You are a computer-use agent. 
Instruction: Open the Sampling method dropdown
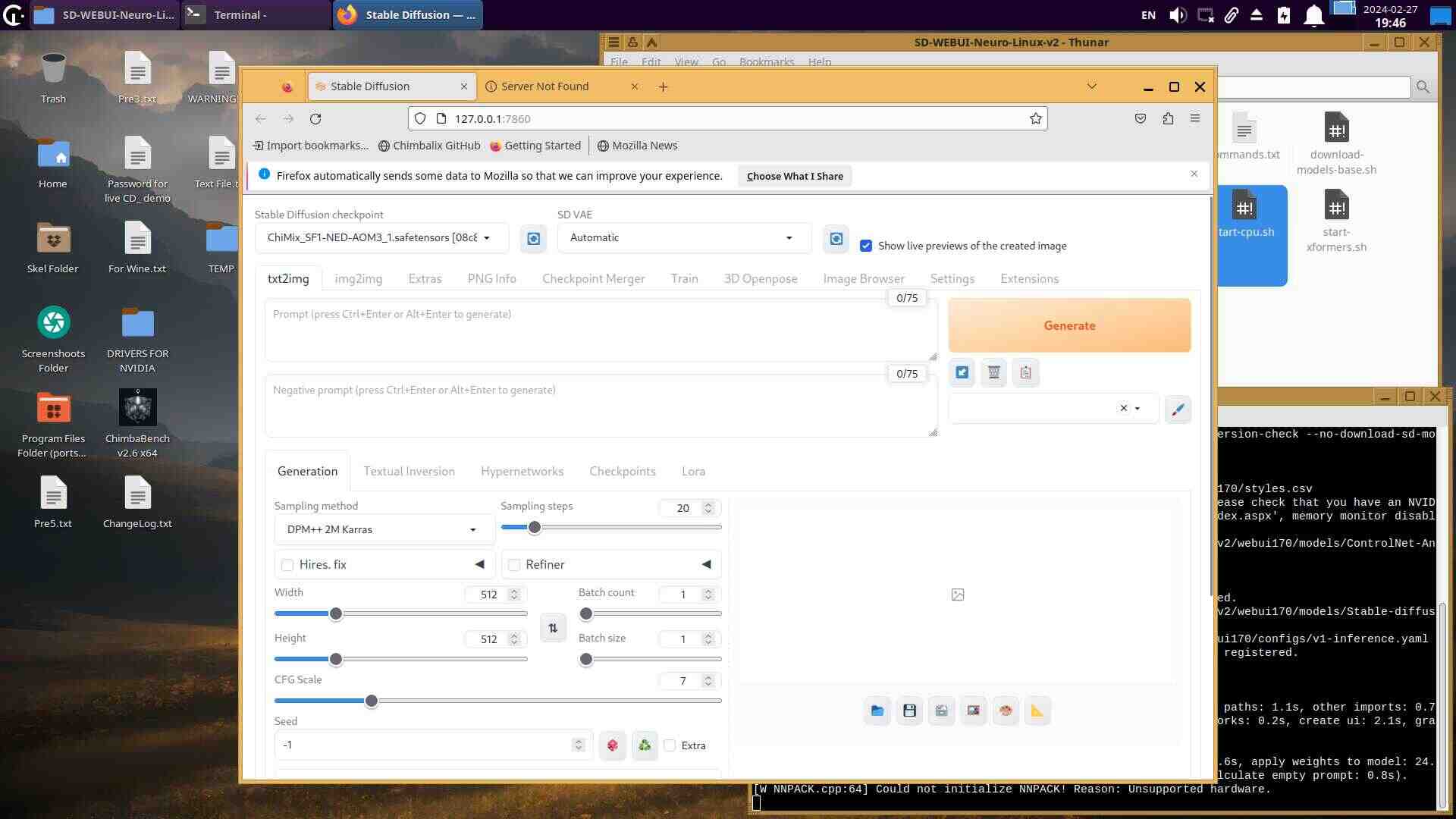(x=383, y=529)
